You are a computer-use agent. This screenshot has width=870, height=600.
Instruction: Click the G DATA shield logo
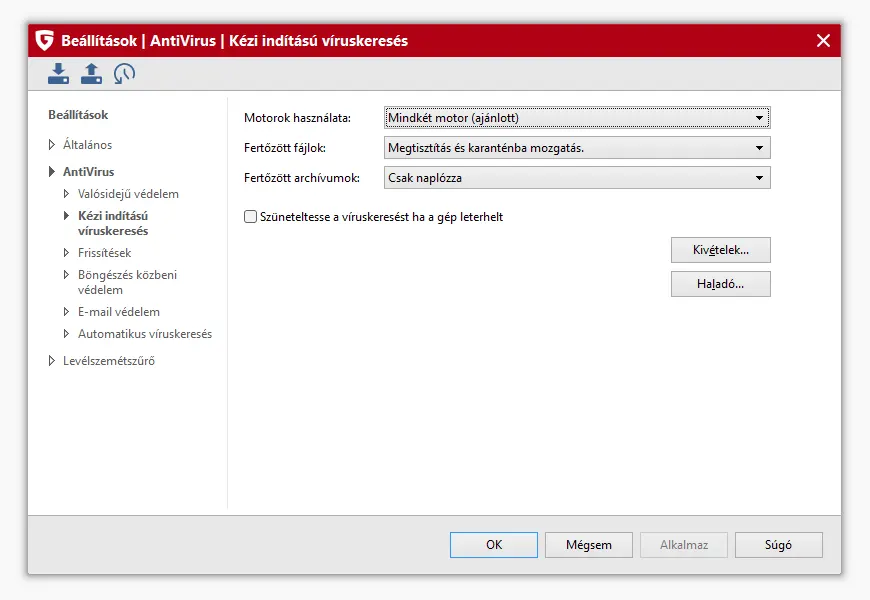pyautogui.click(x=44, y=41)
